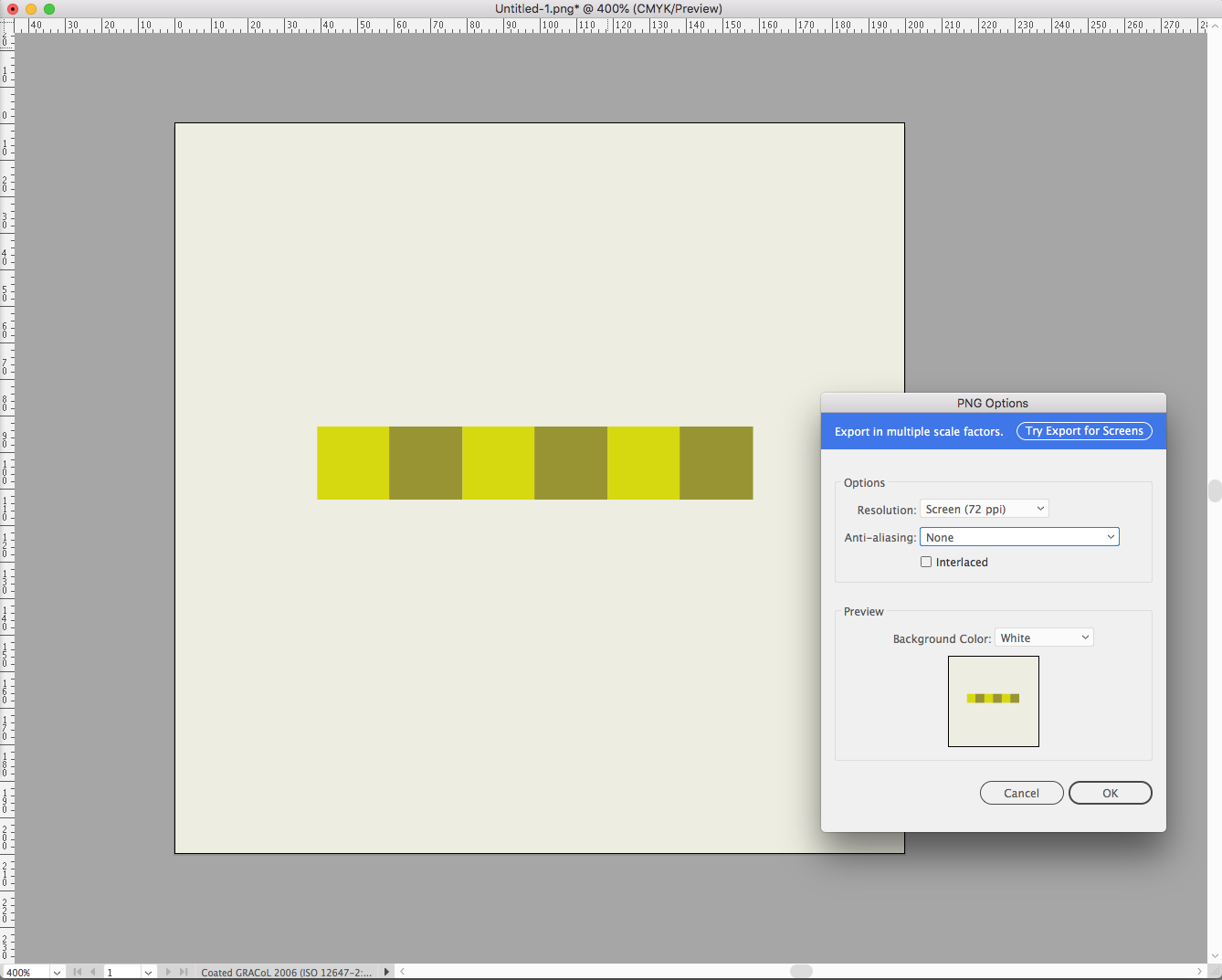
Task: Go to previous artboard icon
Action: click(x=93, y=972)
